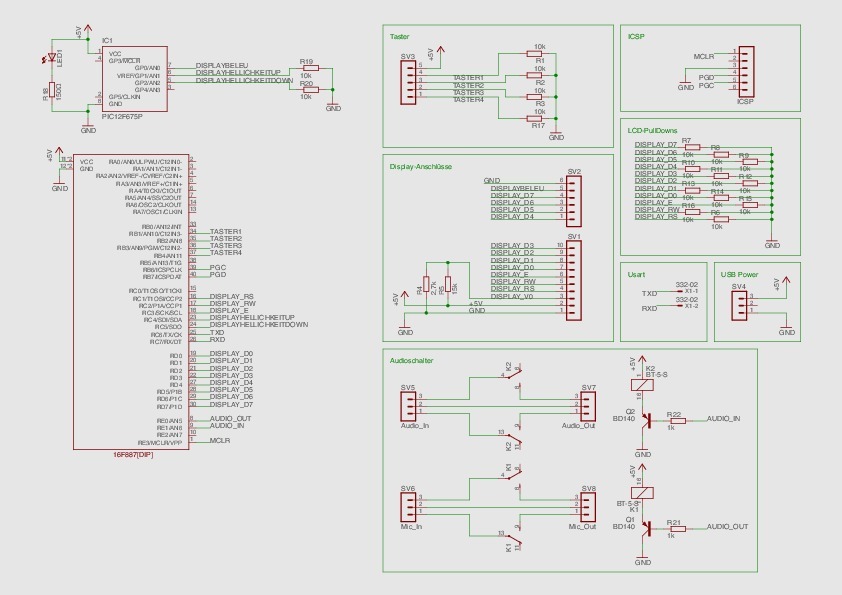This screenshot has width=842, height=595.
Task: Click TASTER4 label on the 16F887
Action: click(x=226, y=252)
